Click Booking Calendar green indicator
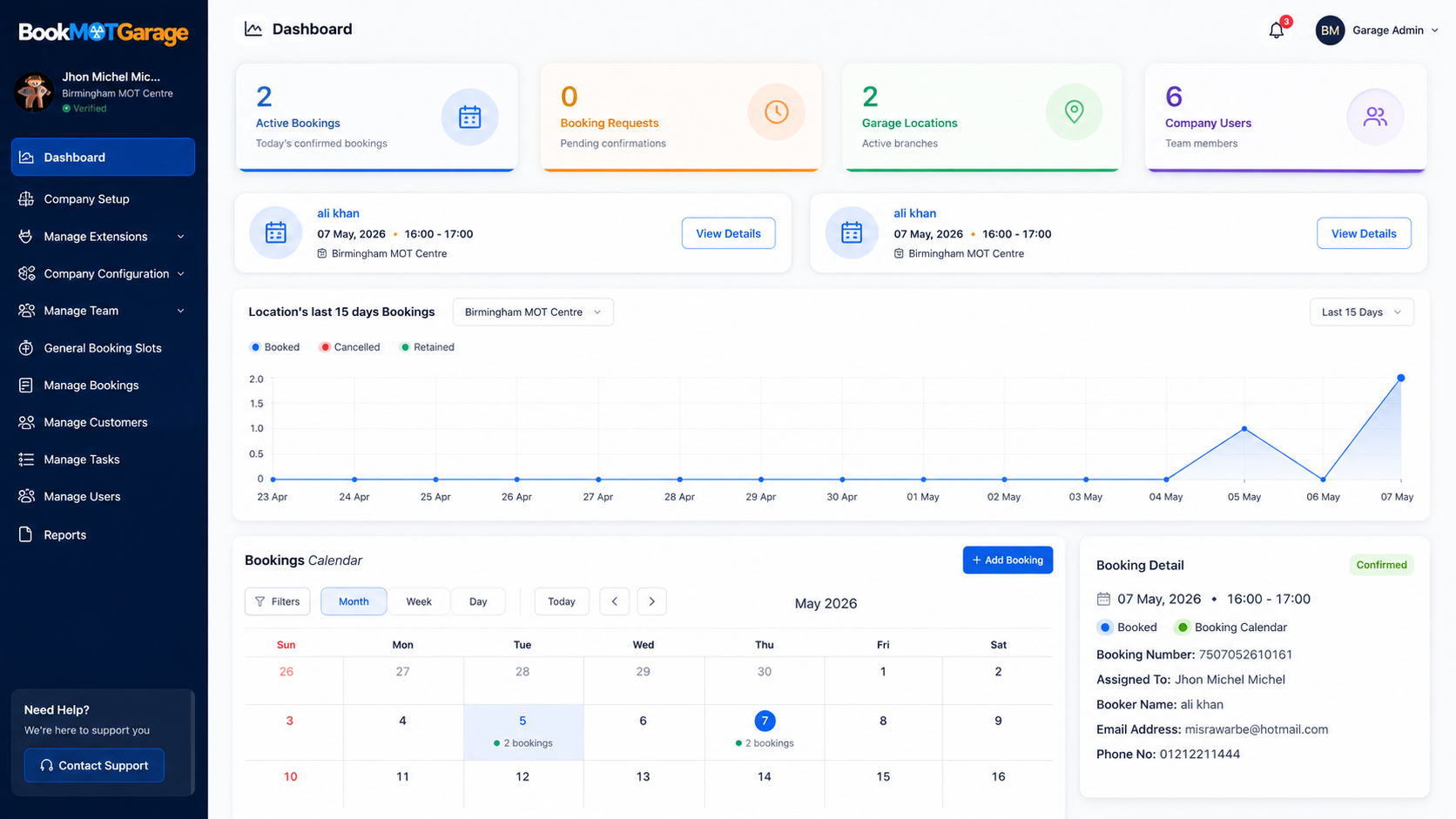This screenshot has width=1456, height=819. (x=1183, y=628)
